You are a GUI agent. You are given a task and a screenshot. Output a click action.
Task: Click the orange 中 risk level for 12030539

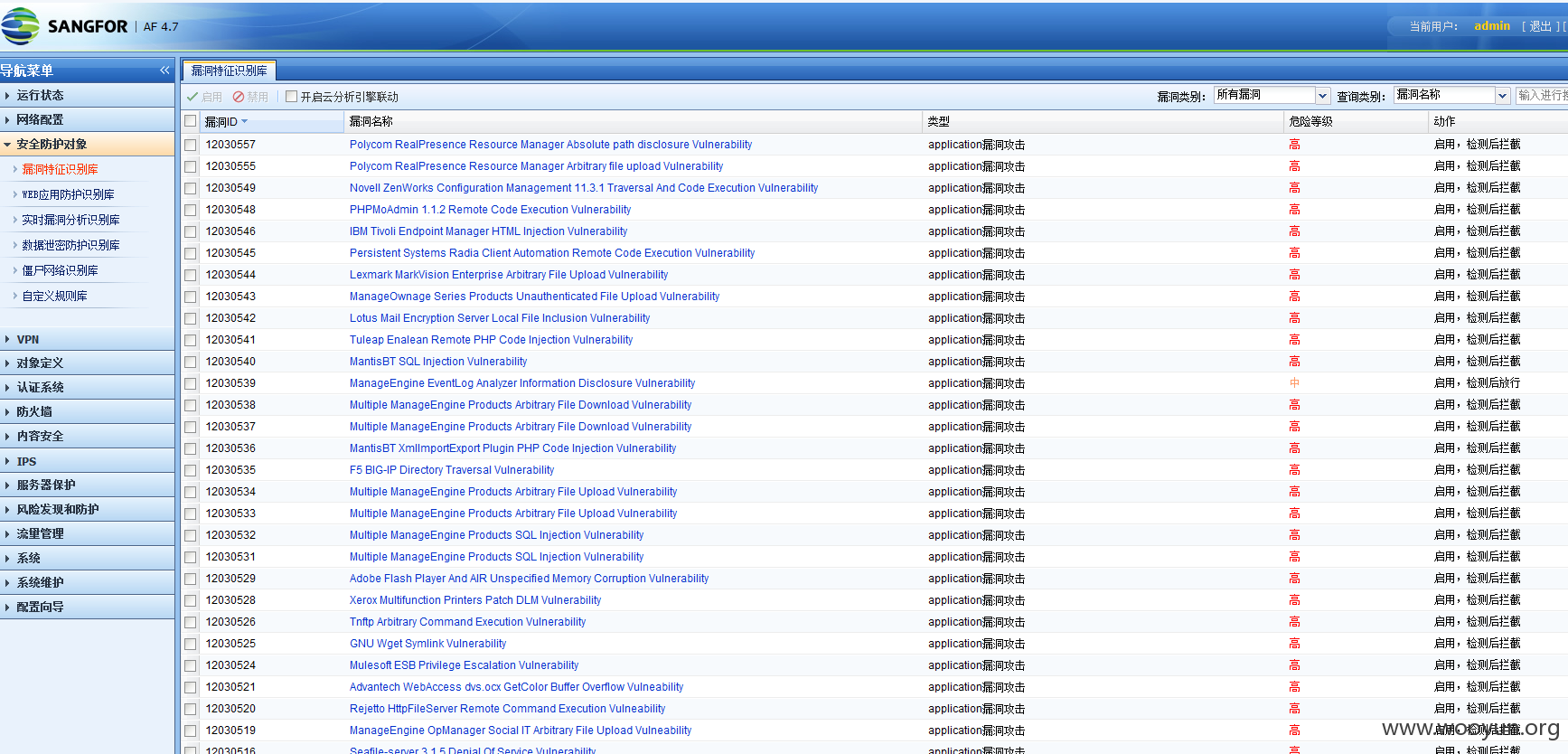click(x=1294, y=383)
